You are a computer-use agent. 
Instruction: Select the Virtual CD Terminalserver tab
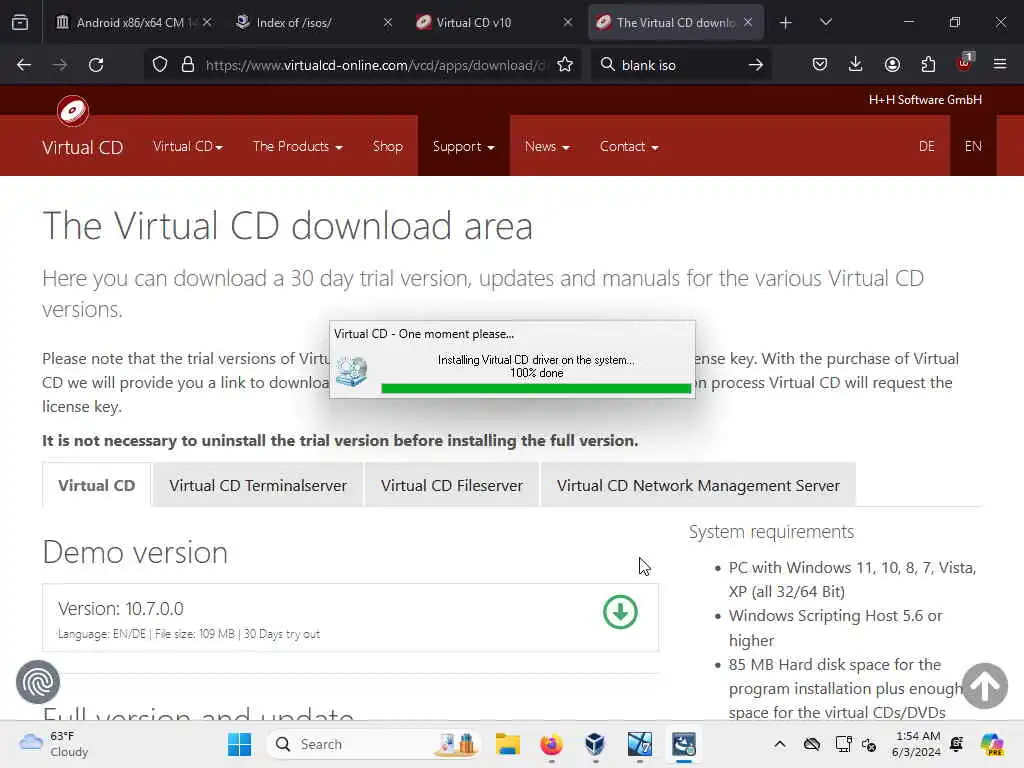tap(257, 485)
